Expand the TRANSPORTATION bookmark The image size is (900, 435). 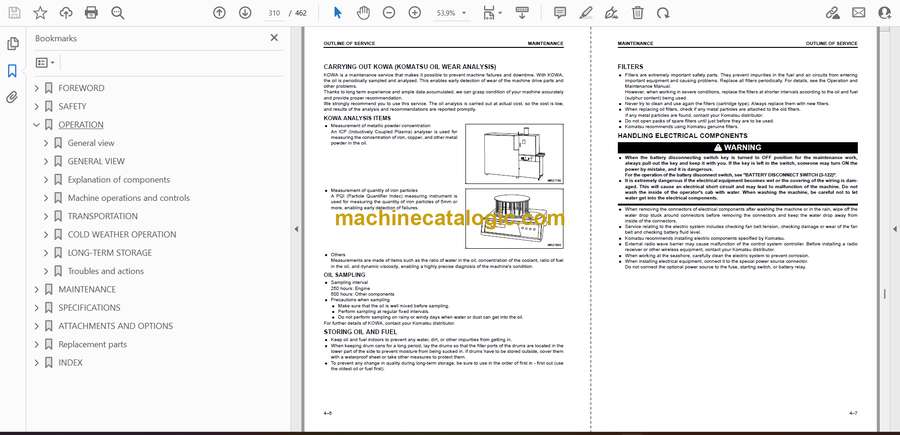(46, 216)
